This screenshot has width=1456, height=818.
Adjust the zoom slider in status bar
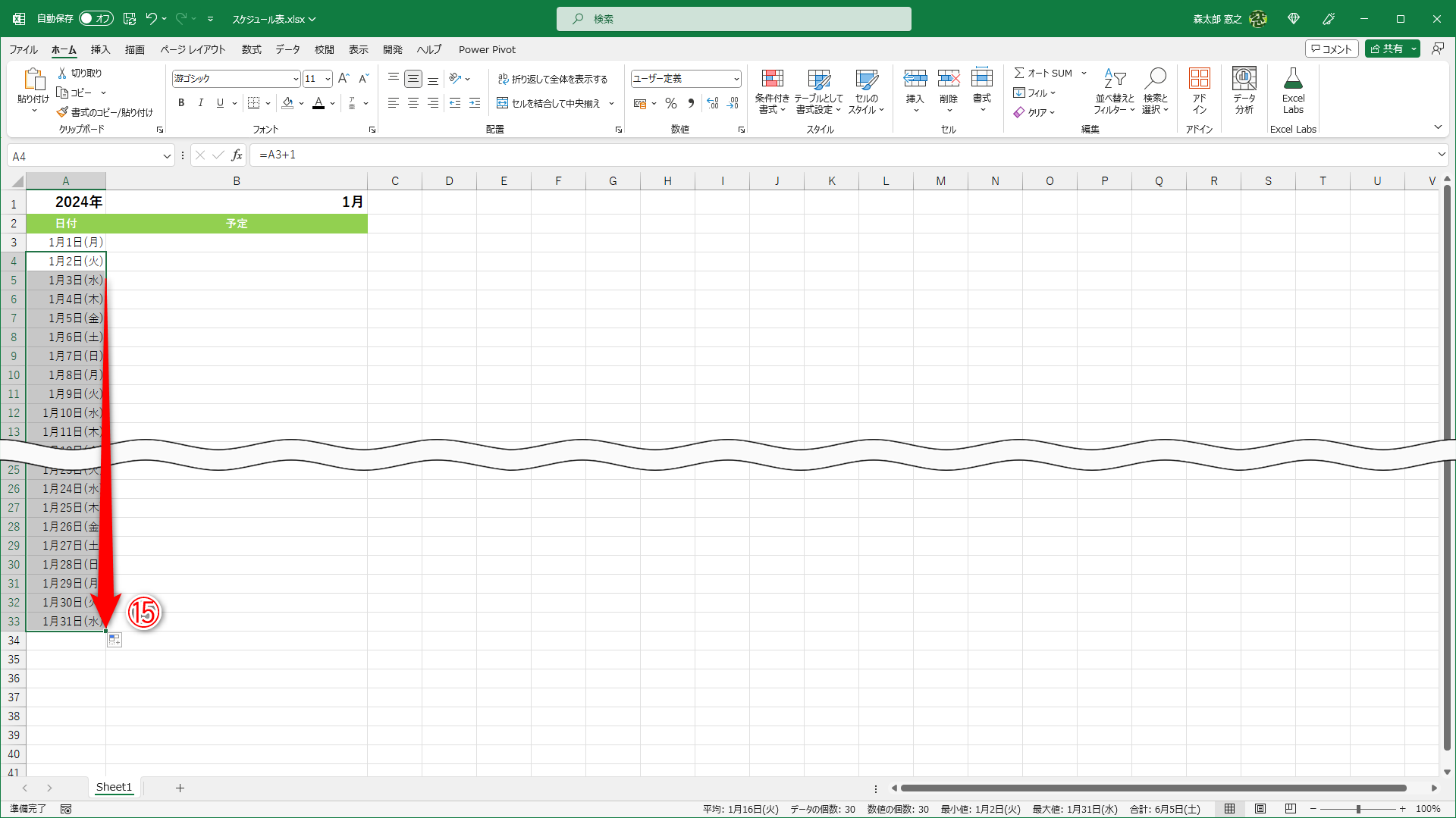[x=1357, y=809]
